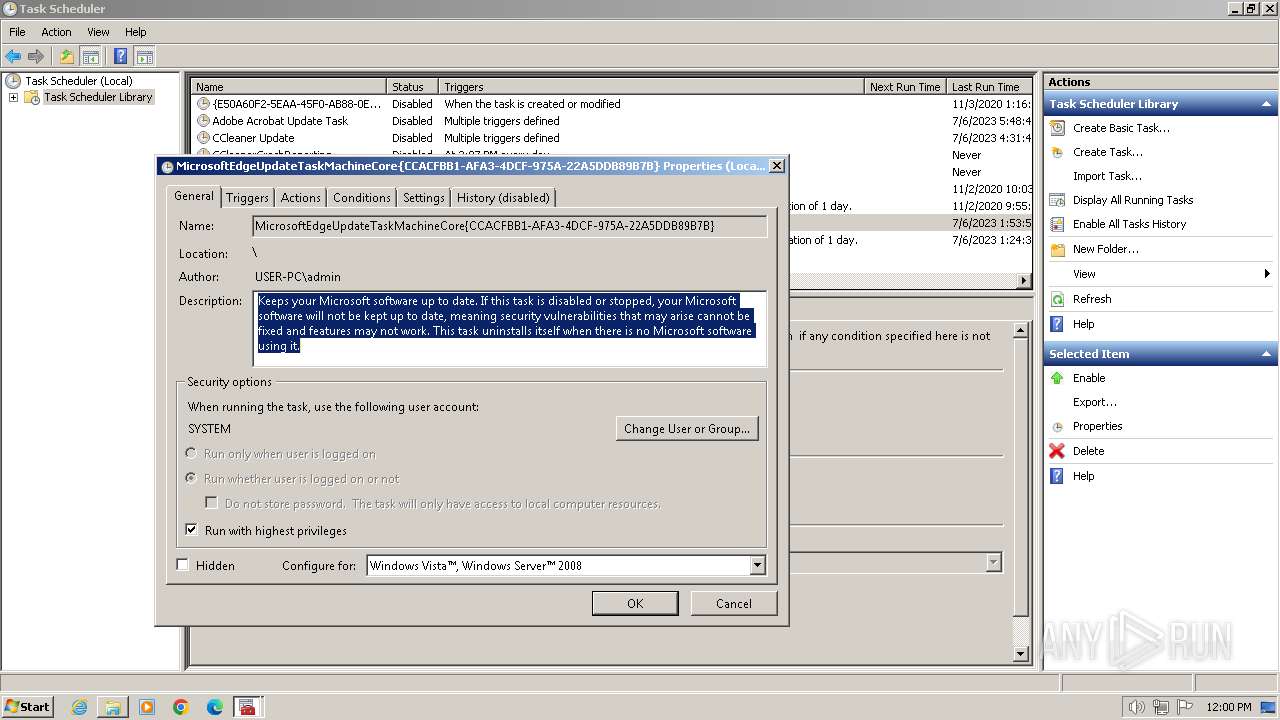Click the New Folder icon in Actions
1280x720 pixels.
tap(1057, 249)
